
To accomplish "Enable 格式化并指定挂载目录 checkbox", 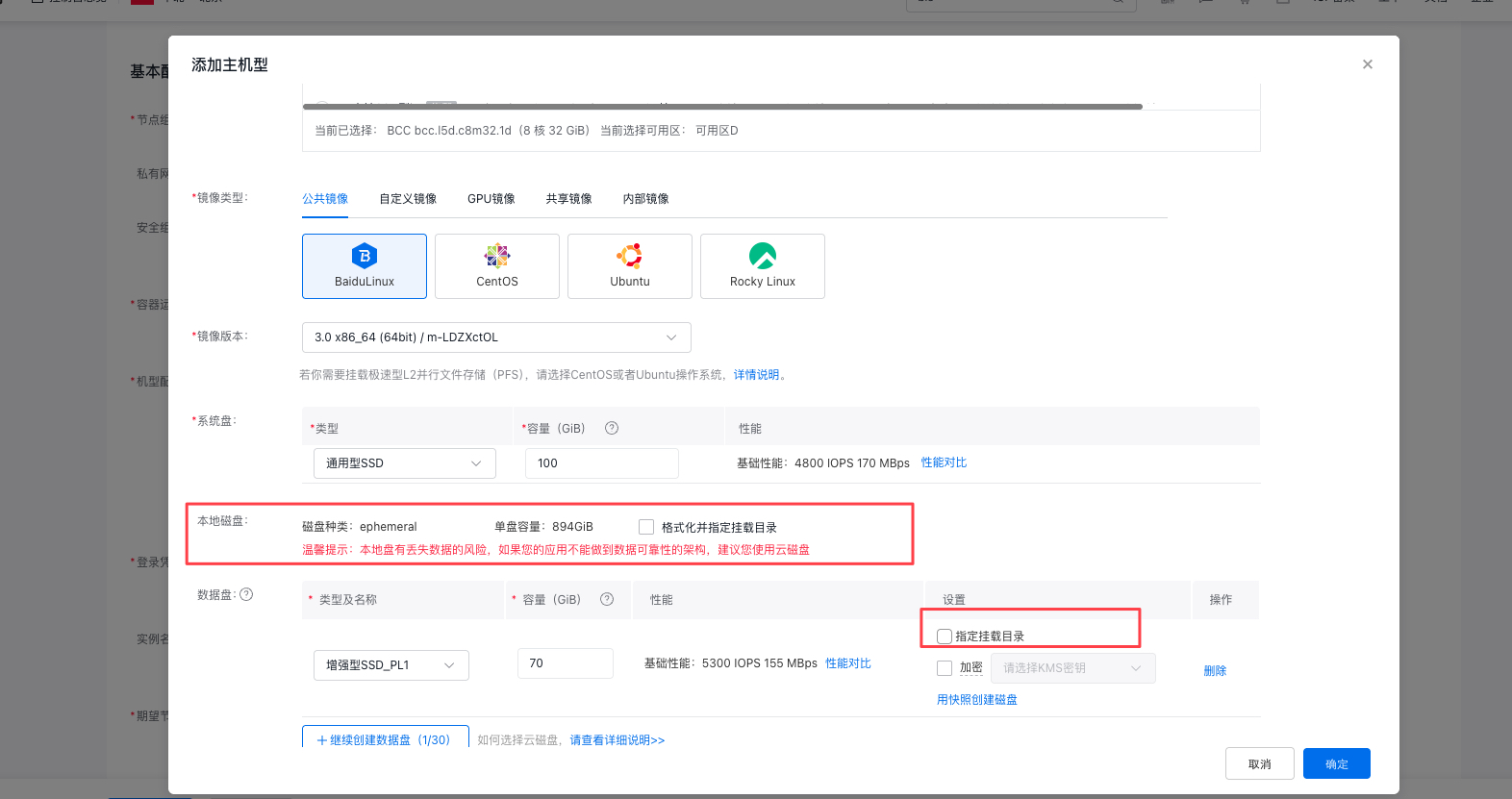I will click(646, 527).
